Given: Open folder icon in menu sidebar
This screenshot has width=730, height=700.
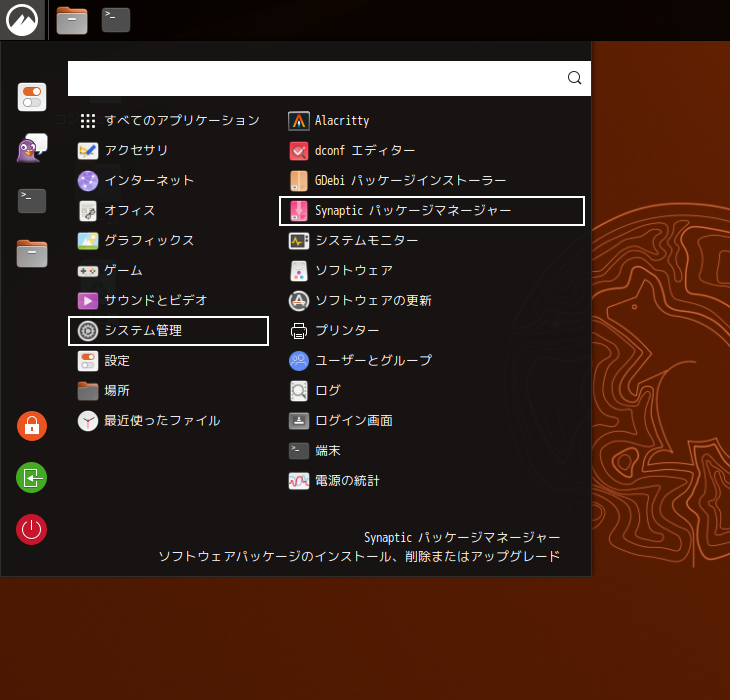Looking at the screenshot, I should tap(32, 254).
